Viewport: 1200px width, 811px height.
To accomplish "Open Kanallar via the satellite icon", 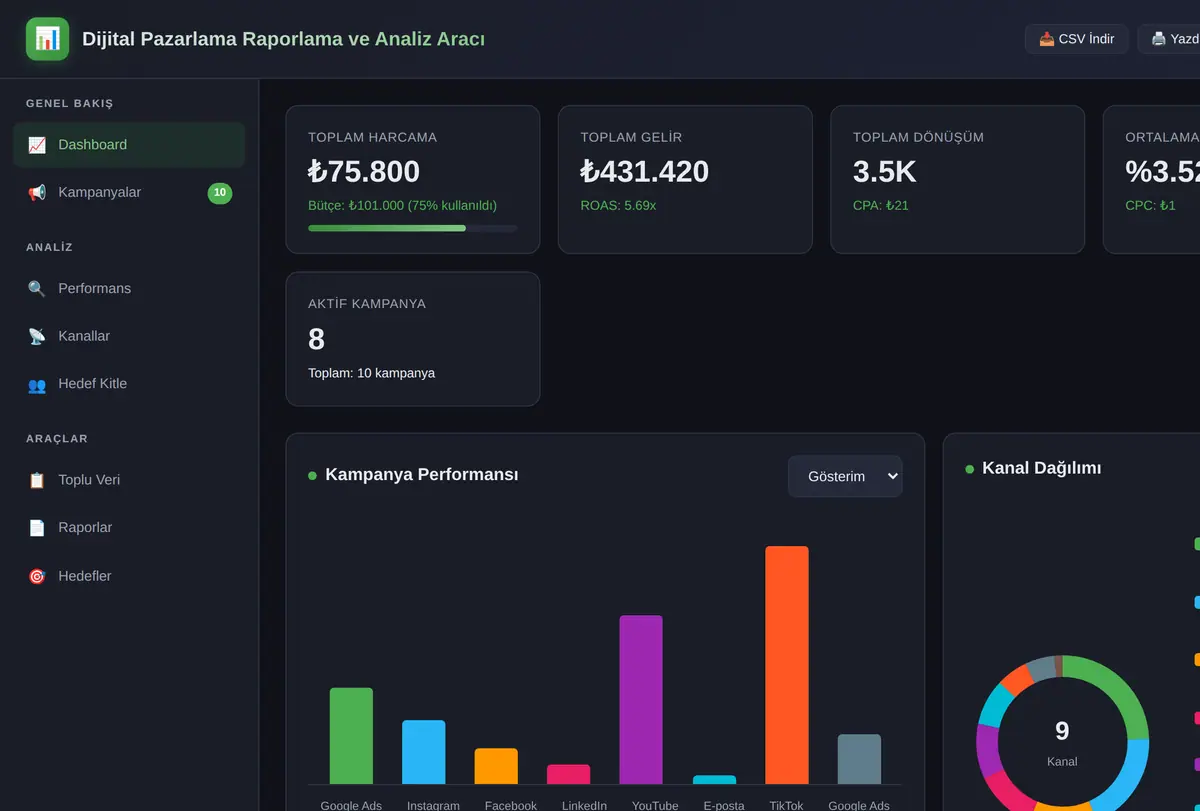I will (37, 337).
